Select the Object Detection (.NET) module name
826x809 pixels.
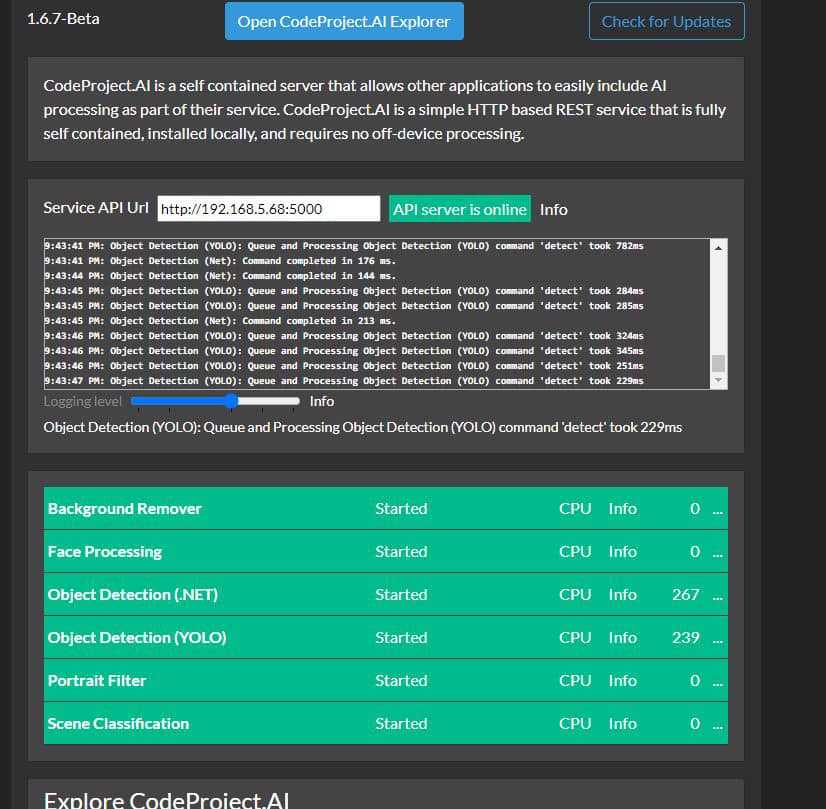coord(133,595)
